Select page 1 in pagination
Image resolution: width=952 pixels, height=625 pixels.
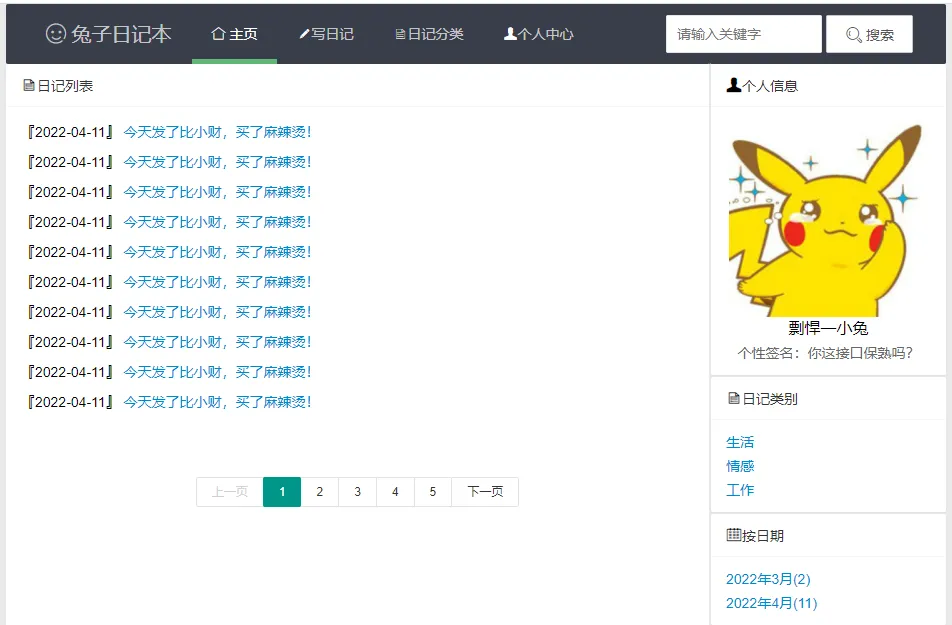coord(282,491)
